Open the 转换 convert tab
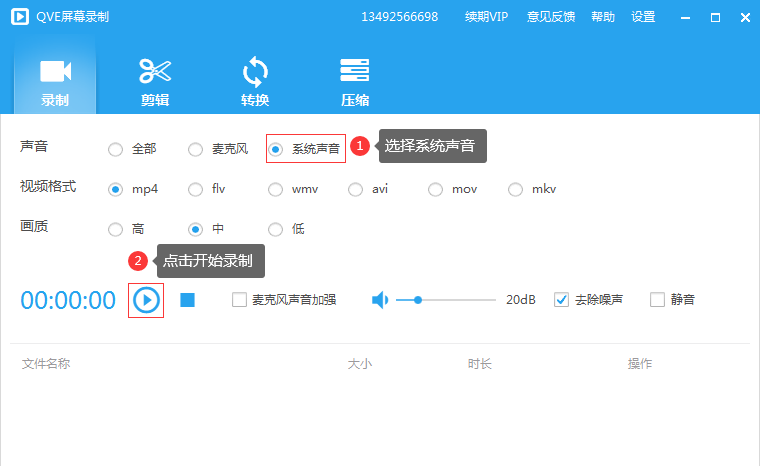 coord(255,81)
